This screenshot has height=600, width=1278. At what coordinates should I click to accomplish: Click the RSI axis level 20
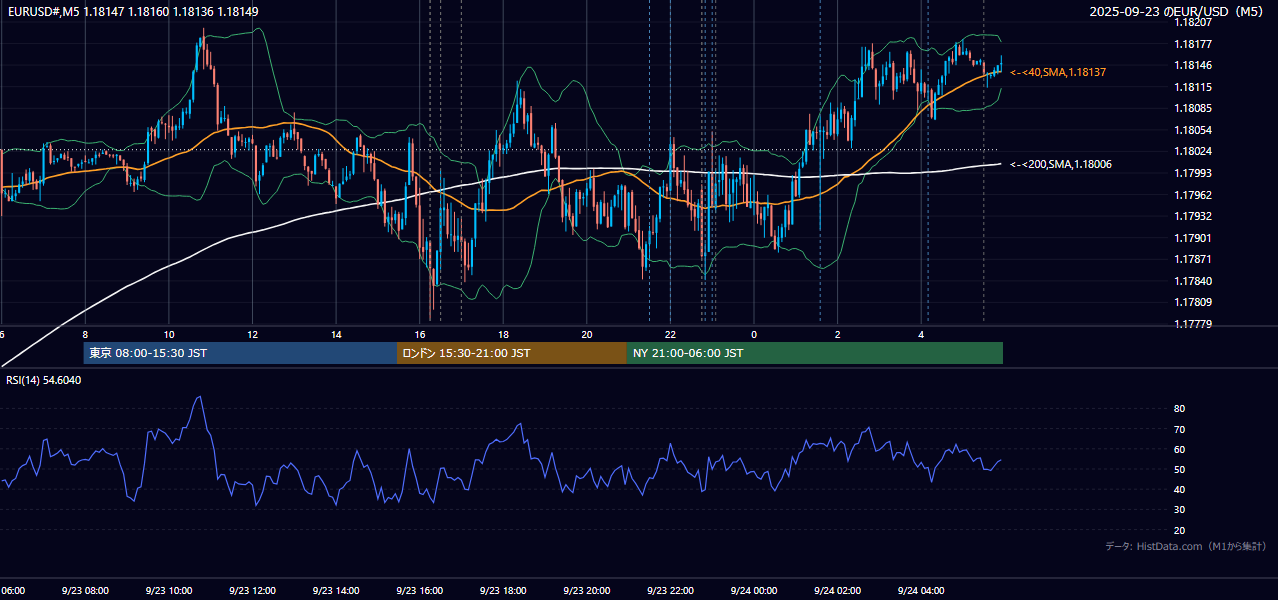[1180, 530]
